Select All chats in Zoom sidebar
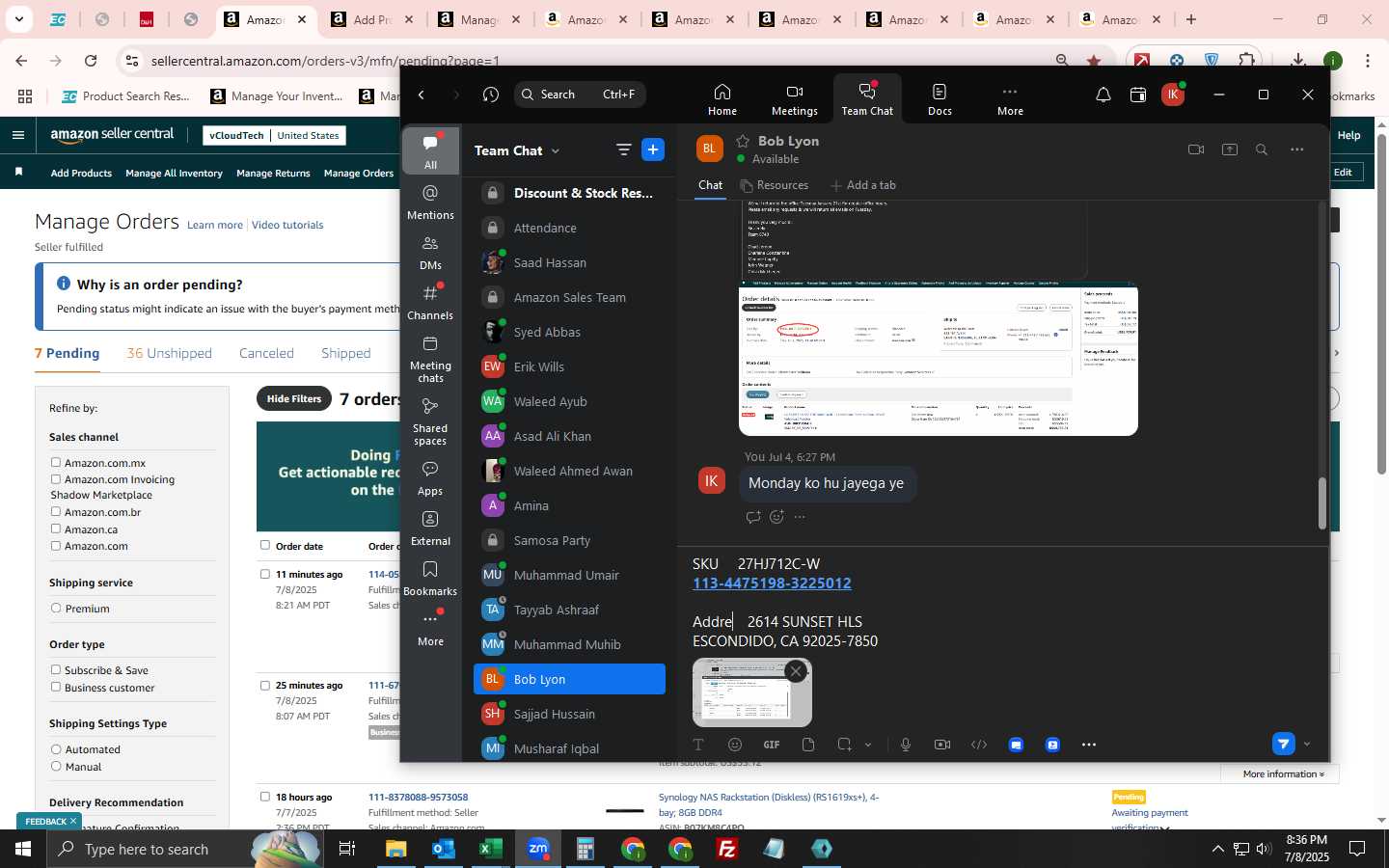The height and width of the screenshot is (868, 1389). 430,151
